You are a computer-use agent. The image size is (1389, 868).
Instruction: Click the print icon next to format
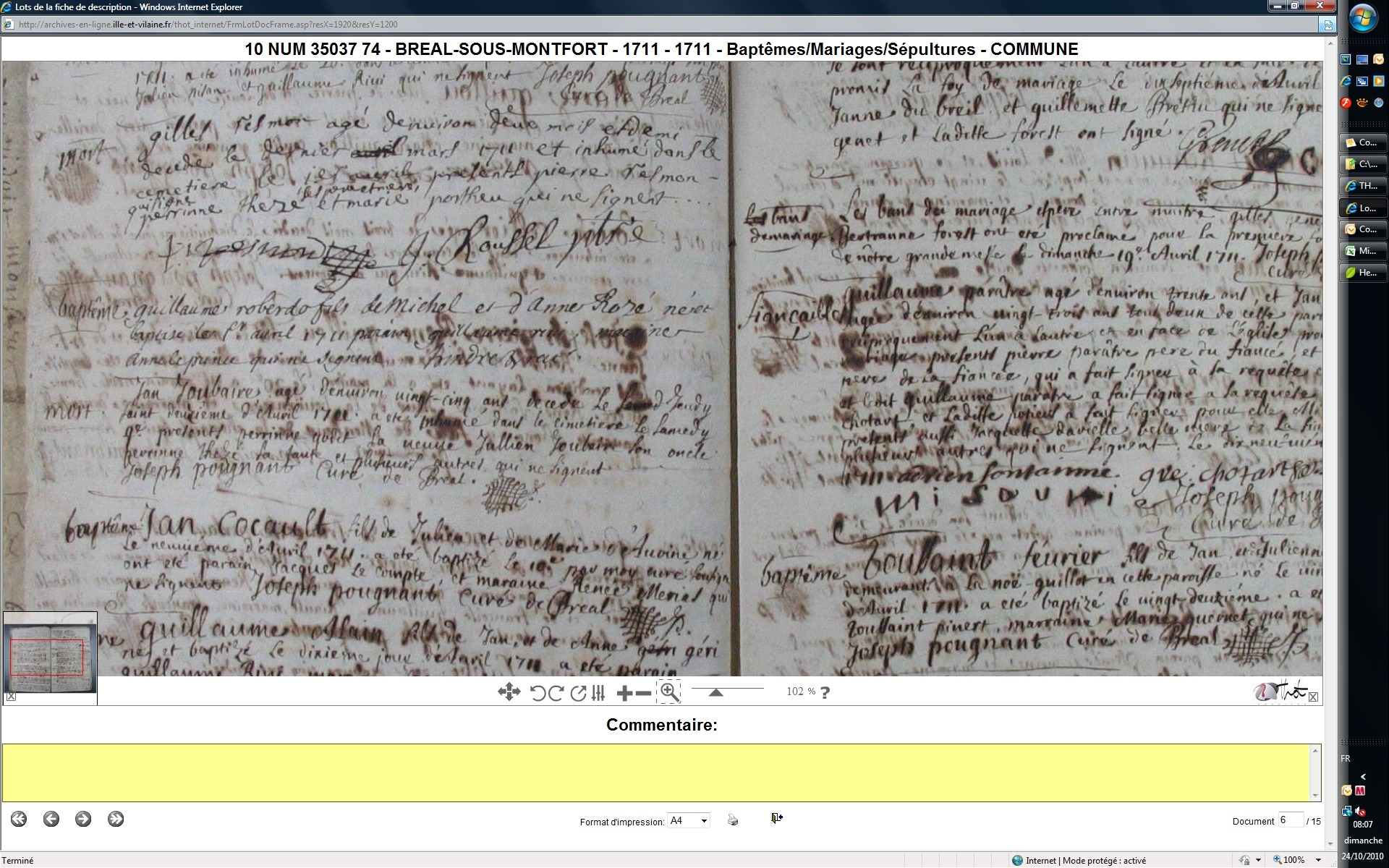coord(733,820)
